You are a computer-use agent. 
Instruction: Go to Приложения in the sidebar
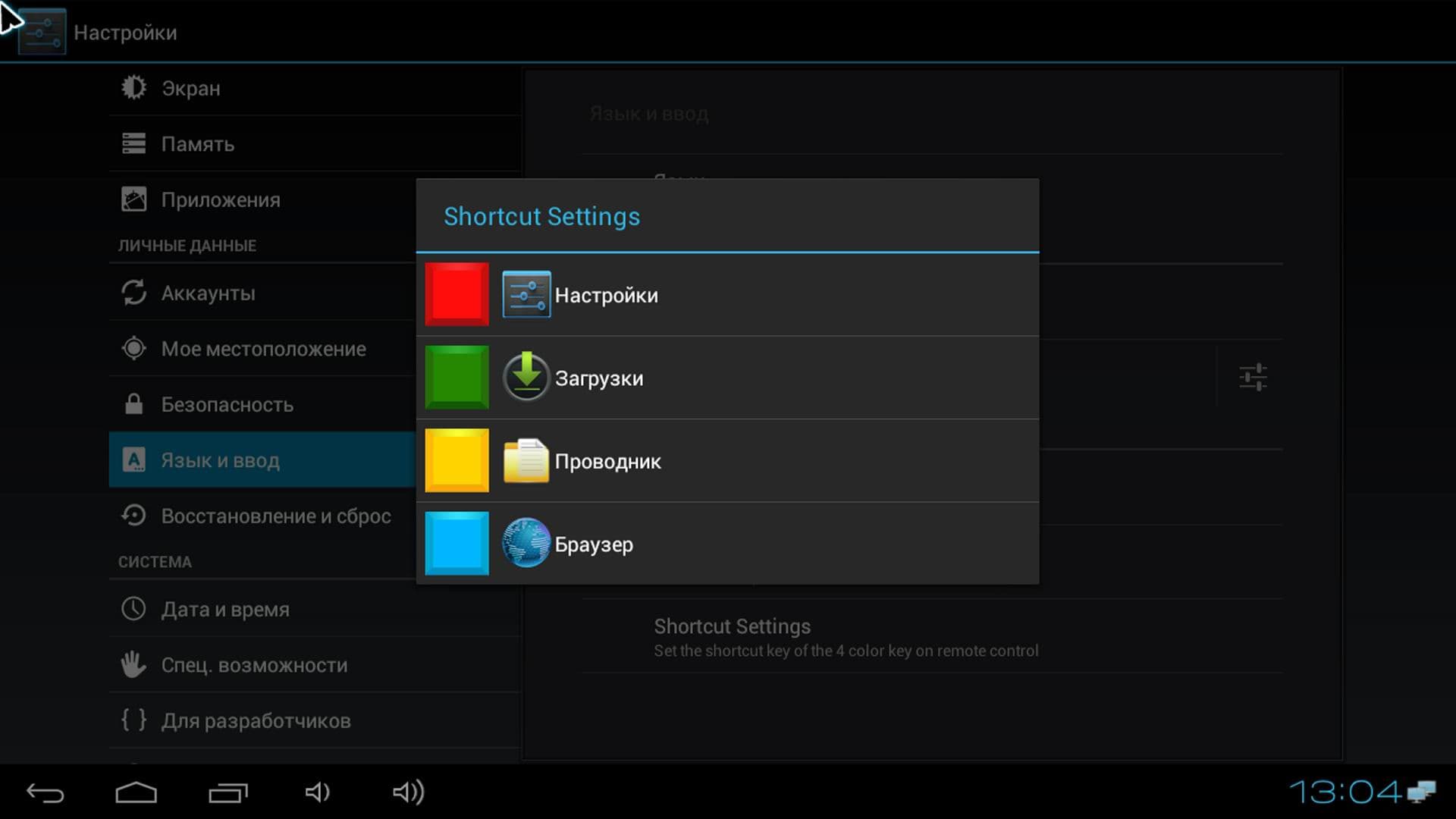[x=220, y=200]
